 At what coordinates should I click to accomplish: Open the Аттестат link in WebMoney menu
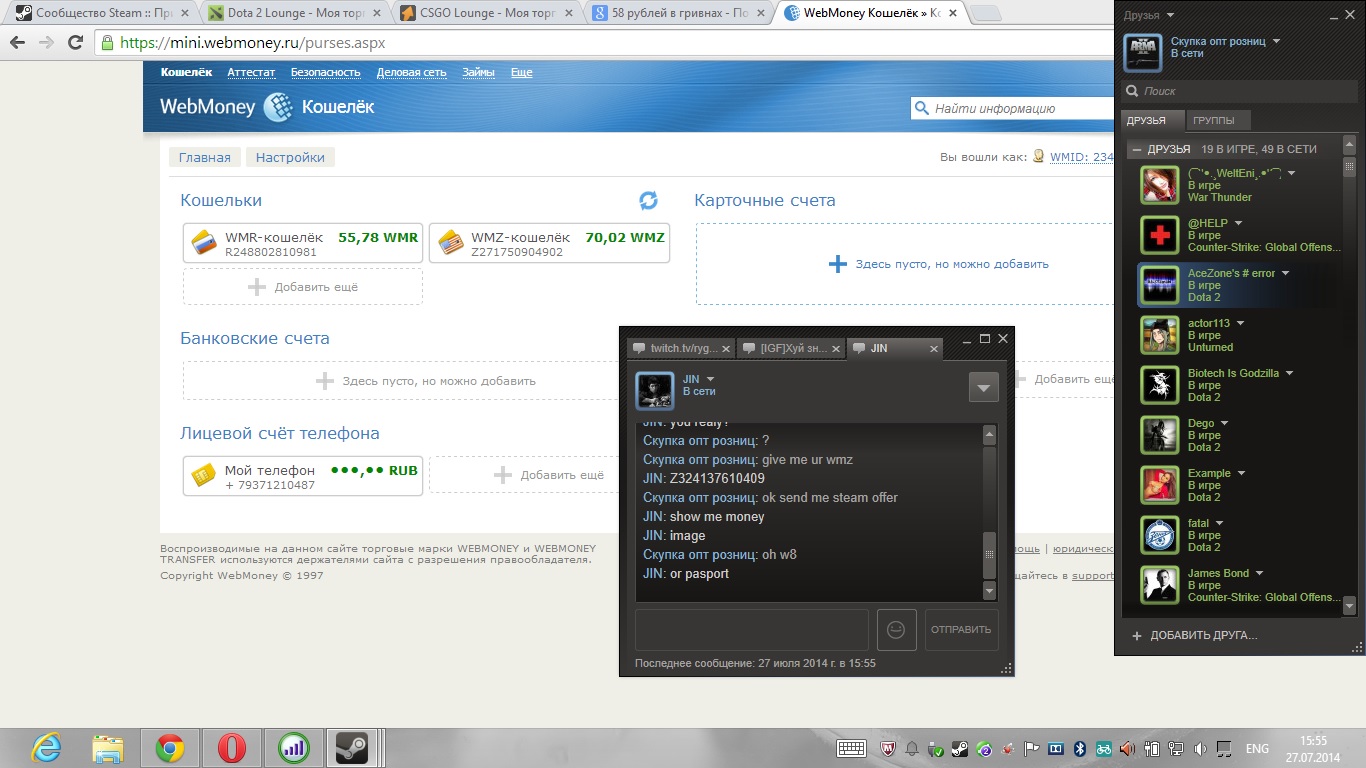[x=251, y=72]
